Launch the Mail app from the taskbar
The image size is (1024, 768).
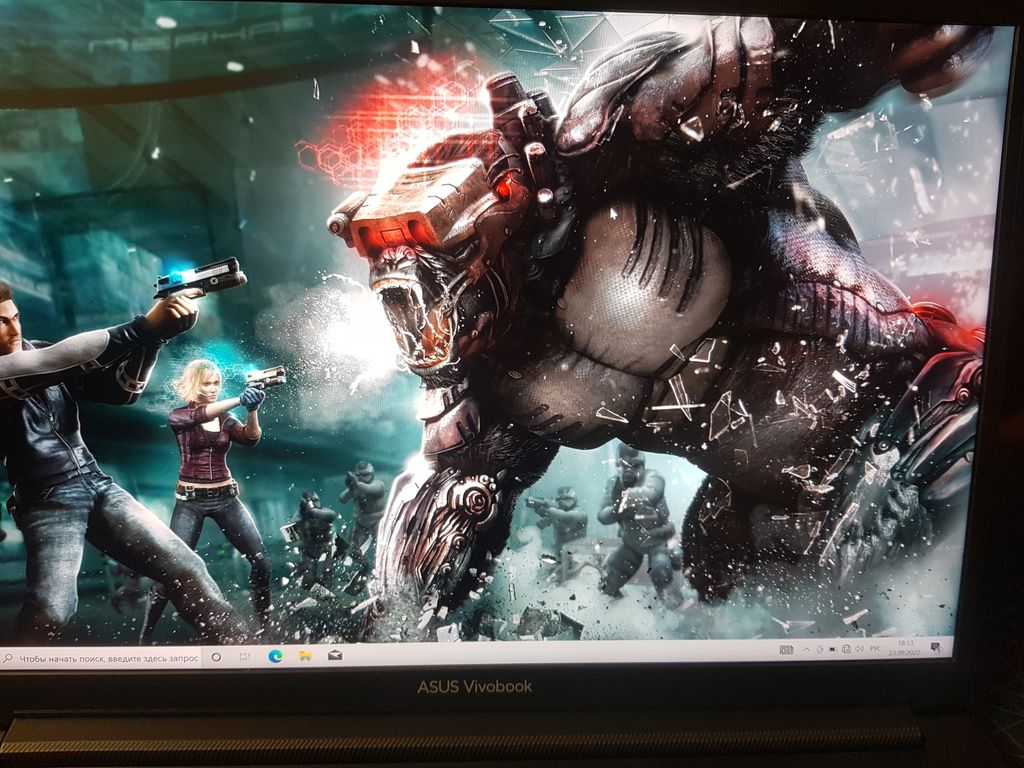[335, 656]
